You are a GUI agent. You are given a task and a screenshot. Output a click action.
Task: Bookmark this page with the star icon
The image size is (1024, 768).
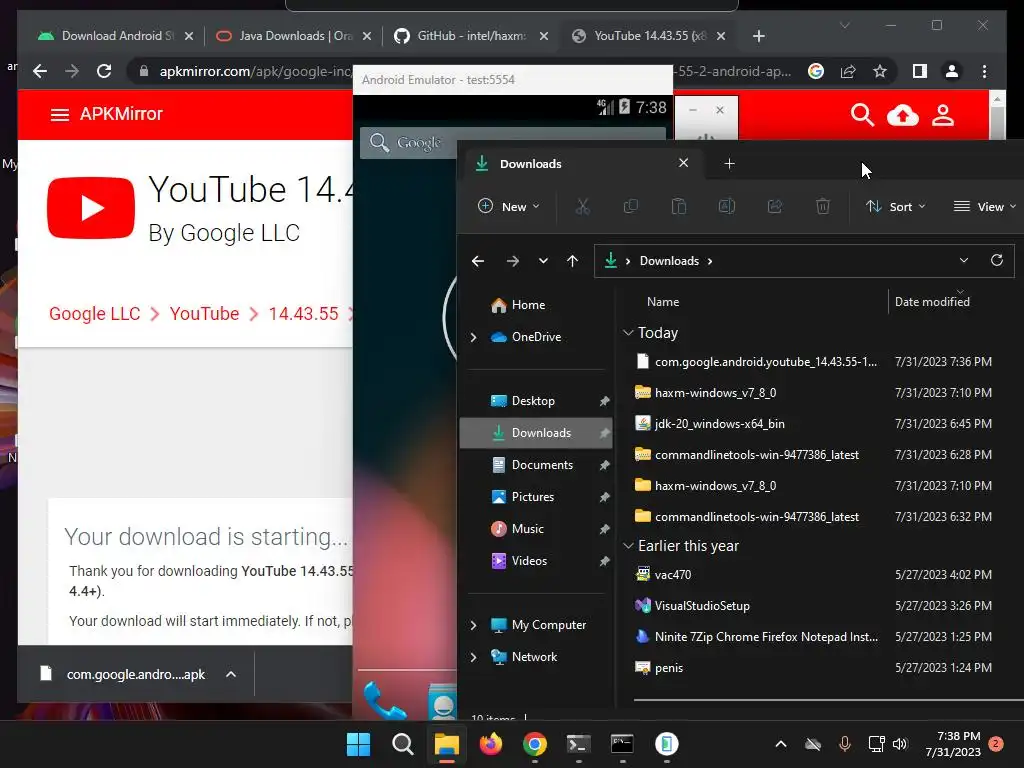(880, 71)
